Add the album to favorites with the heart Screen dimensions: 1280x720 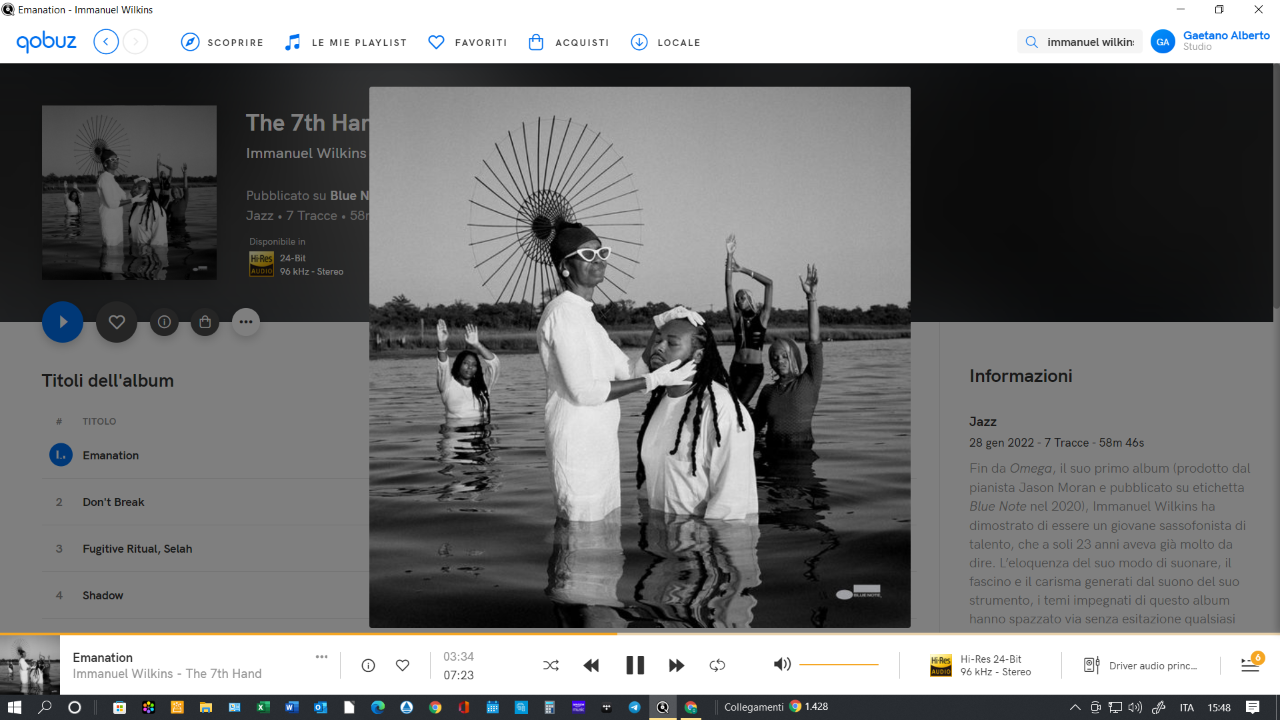[x=116, y=322]
